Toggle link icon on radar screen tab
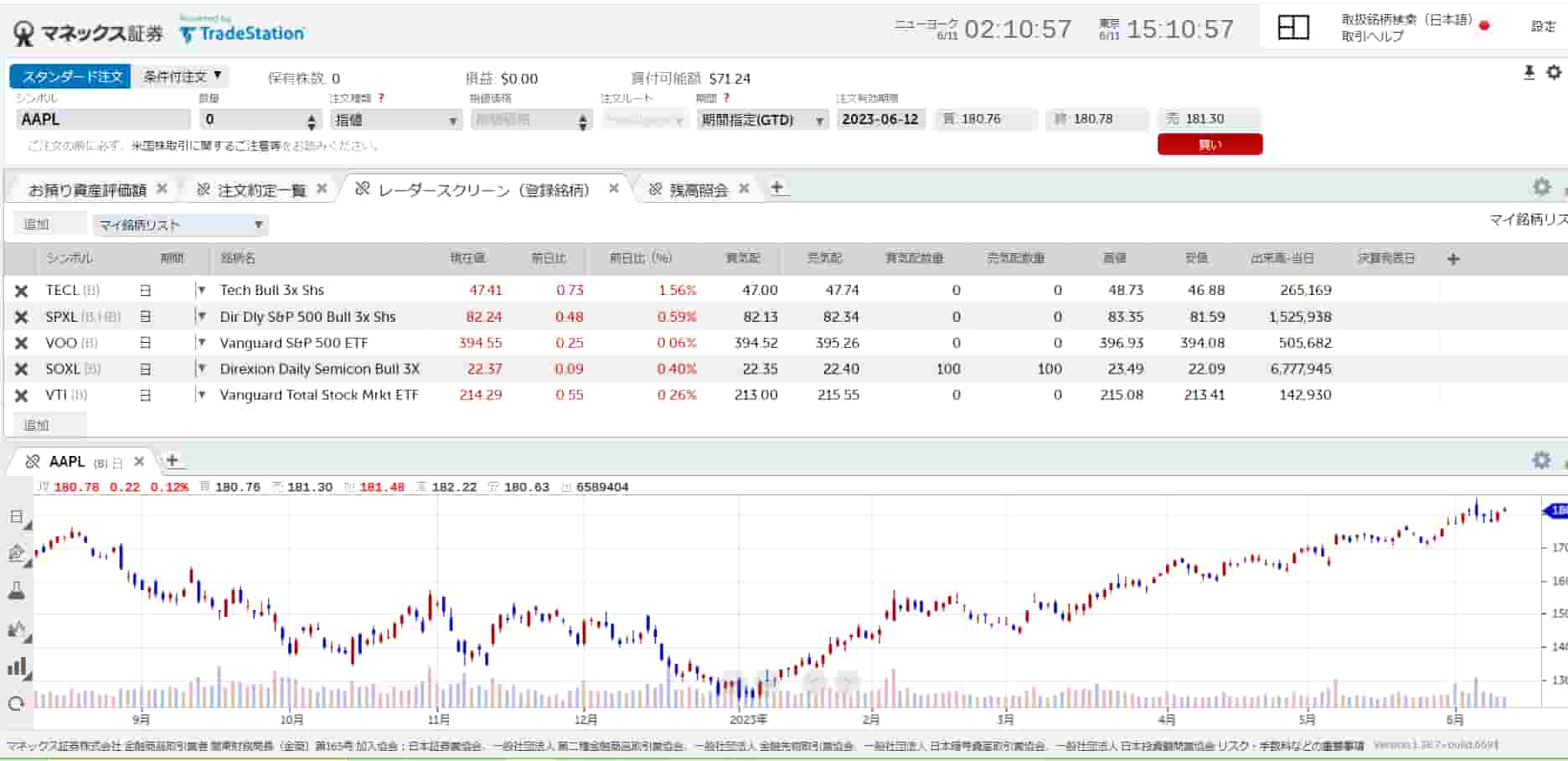1568x761 pixels. [363, 189]
